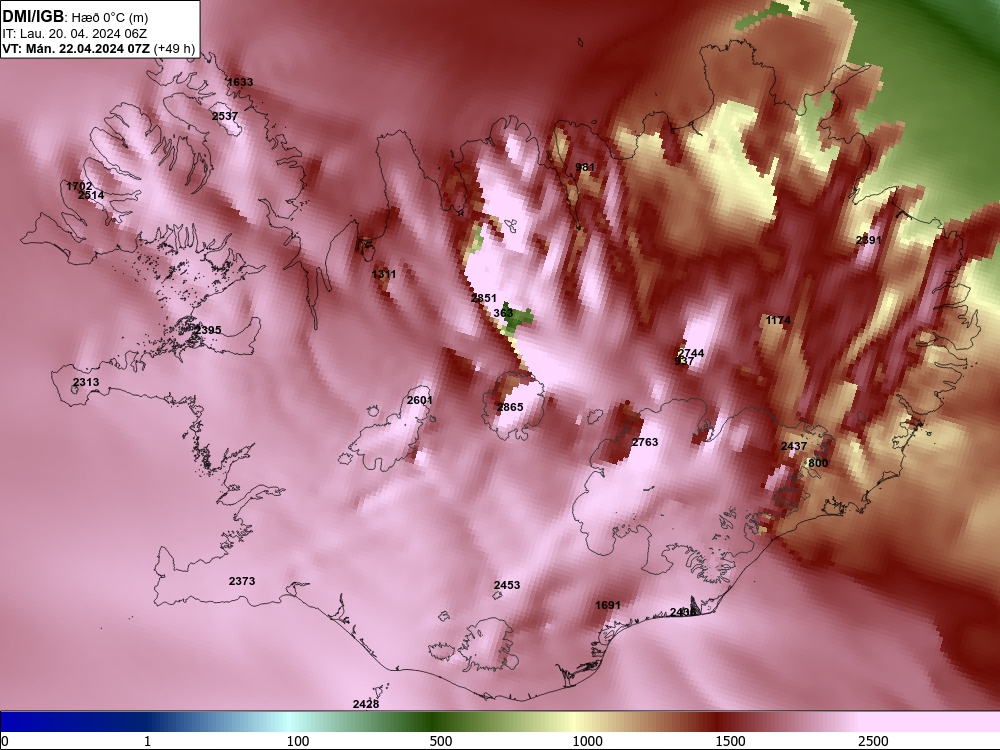Click the map value 2865
1000x750 pixels.
click(510, 407)
